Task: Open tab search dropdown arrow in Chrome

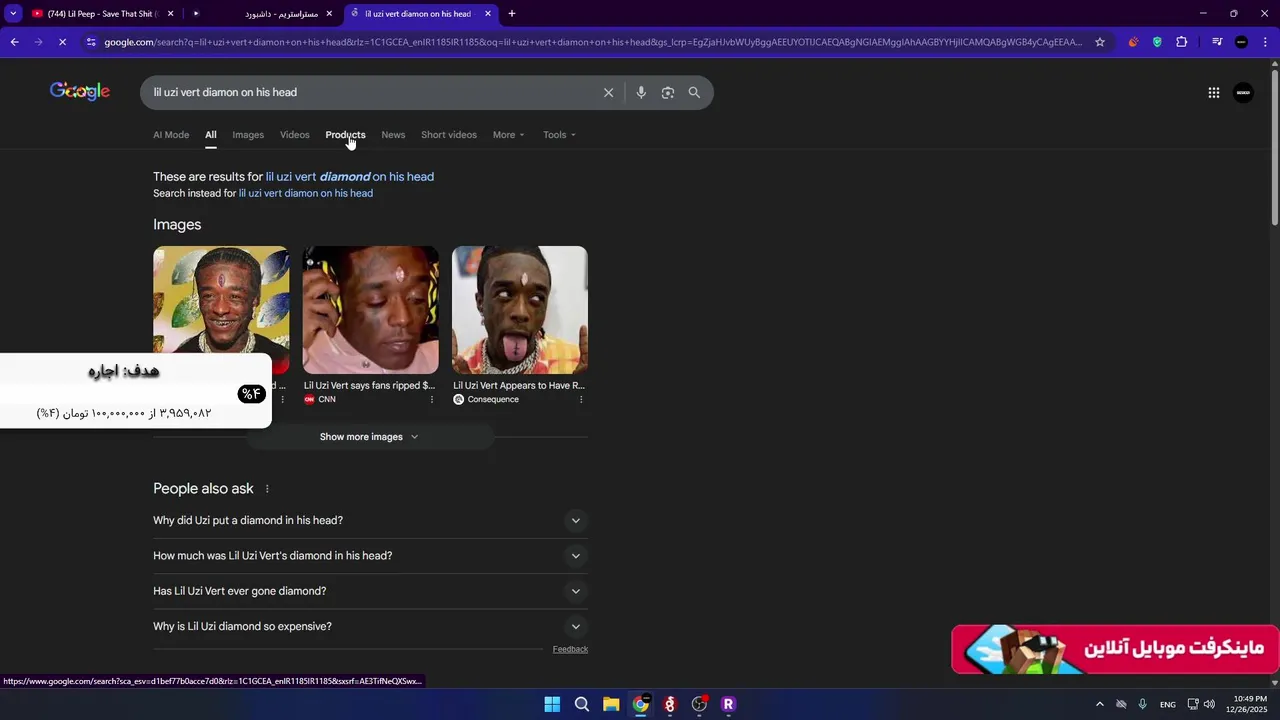Action: pos(13,14)
